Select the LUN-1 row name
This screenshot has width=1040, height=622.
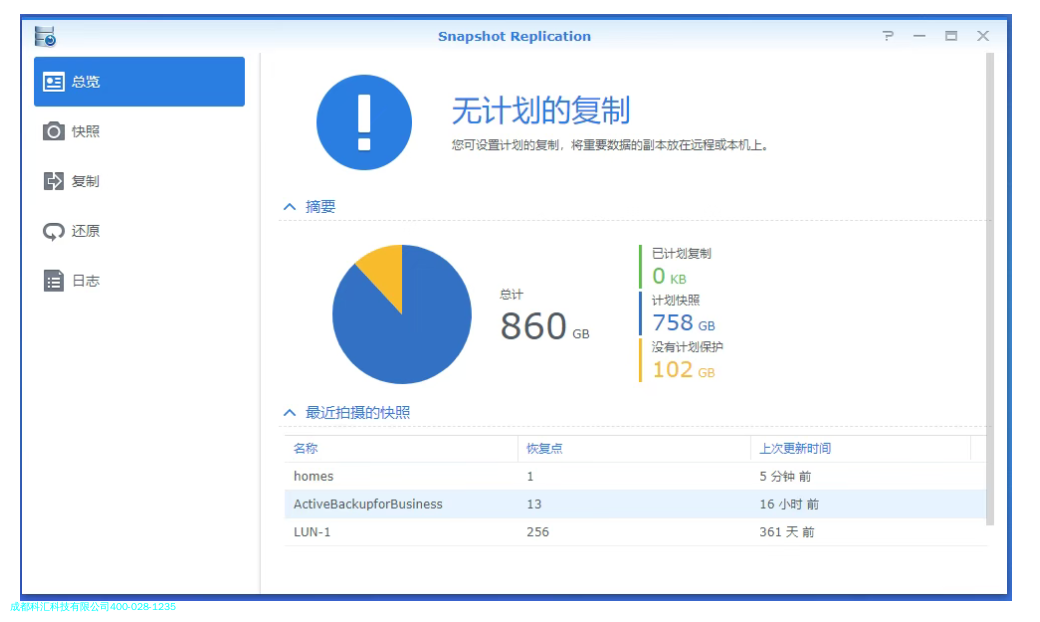[x=312, y=532]
